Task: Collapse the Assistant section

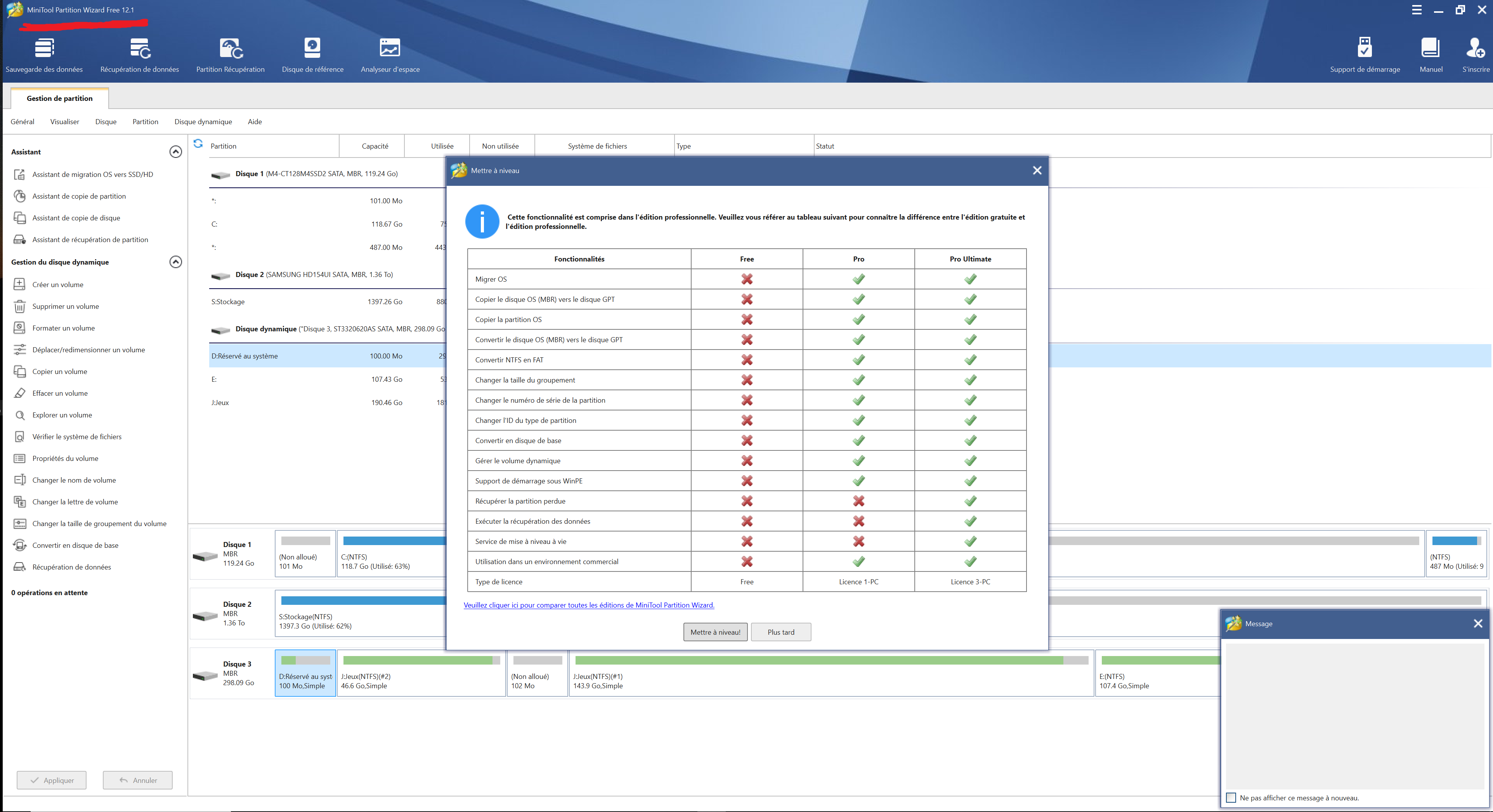Action: point(176,152)
